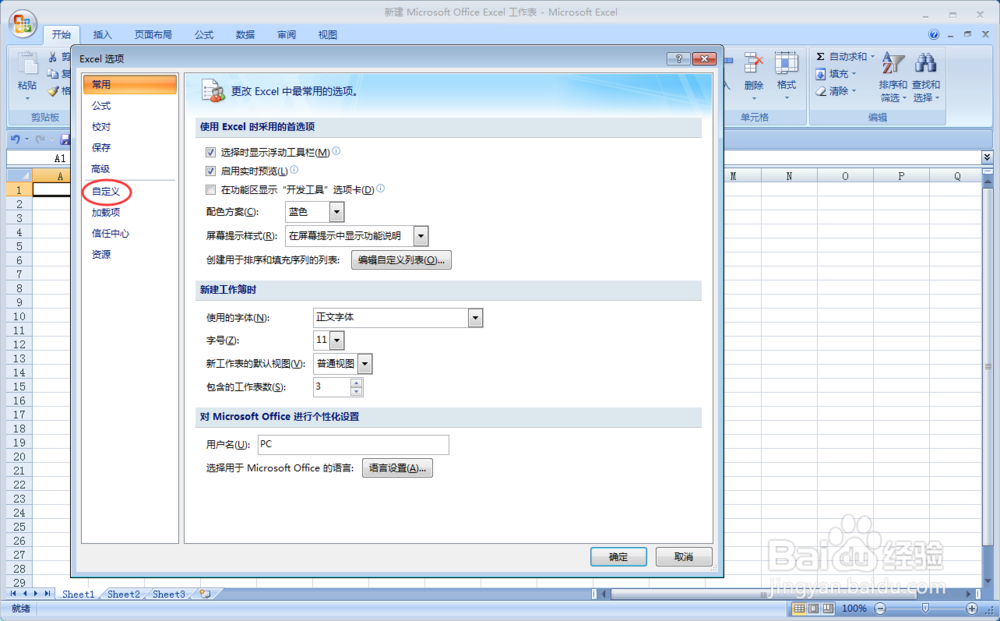Toggle 'Show Mini Toolbar on selection' checkbox
This screenshot has height=621, width=1000.
[x=210, y=152]
